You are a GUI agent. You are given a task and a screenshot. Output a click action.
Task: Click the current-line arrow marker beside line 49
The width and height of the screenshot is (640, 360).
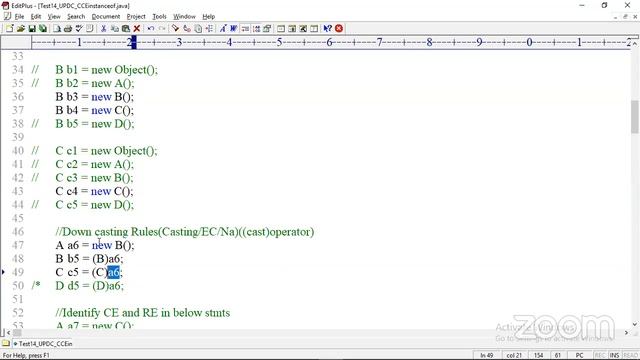[x=4, y=272]
